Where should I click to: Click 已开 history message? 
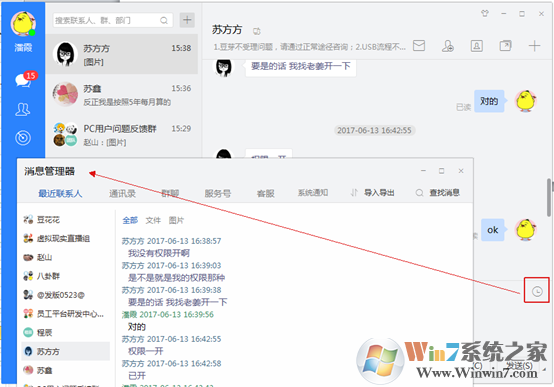click(x=137, y=376)
